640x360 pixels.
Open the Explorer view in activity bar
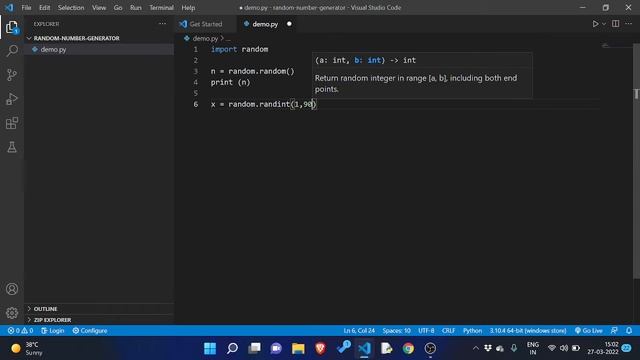coord(12,27)
